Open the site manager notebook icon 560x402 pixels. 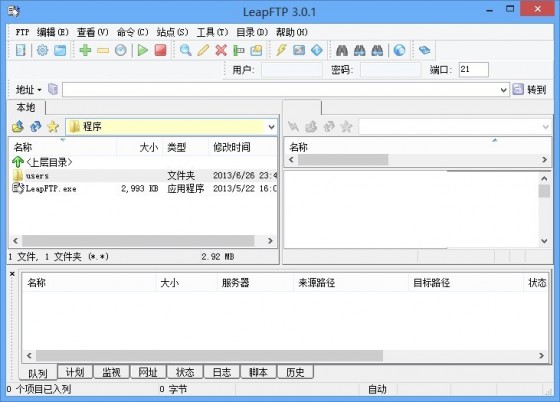pyautogui.click(x=21, y=50)
